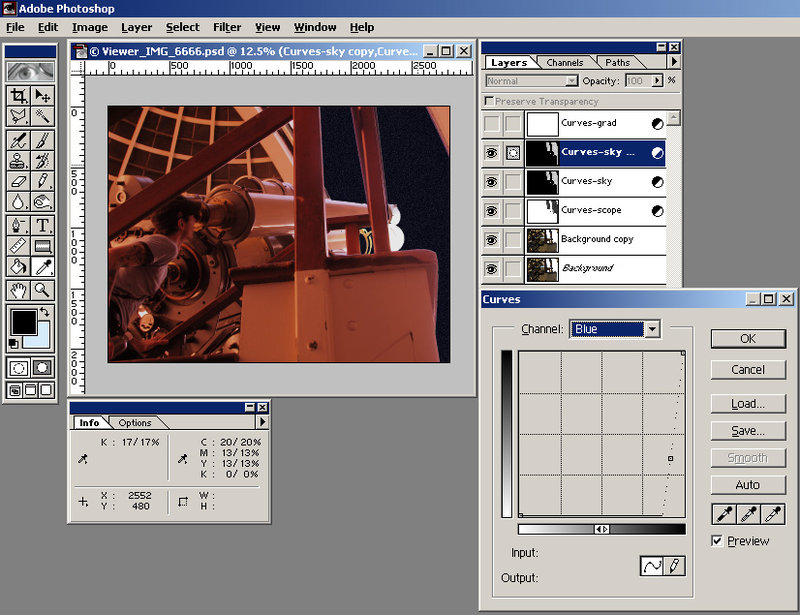
Task: Select the Hand tool
Action: coord(18,290)
